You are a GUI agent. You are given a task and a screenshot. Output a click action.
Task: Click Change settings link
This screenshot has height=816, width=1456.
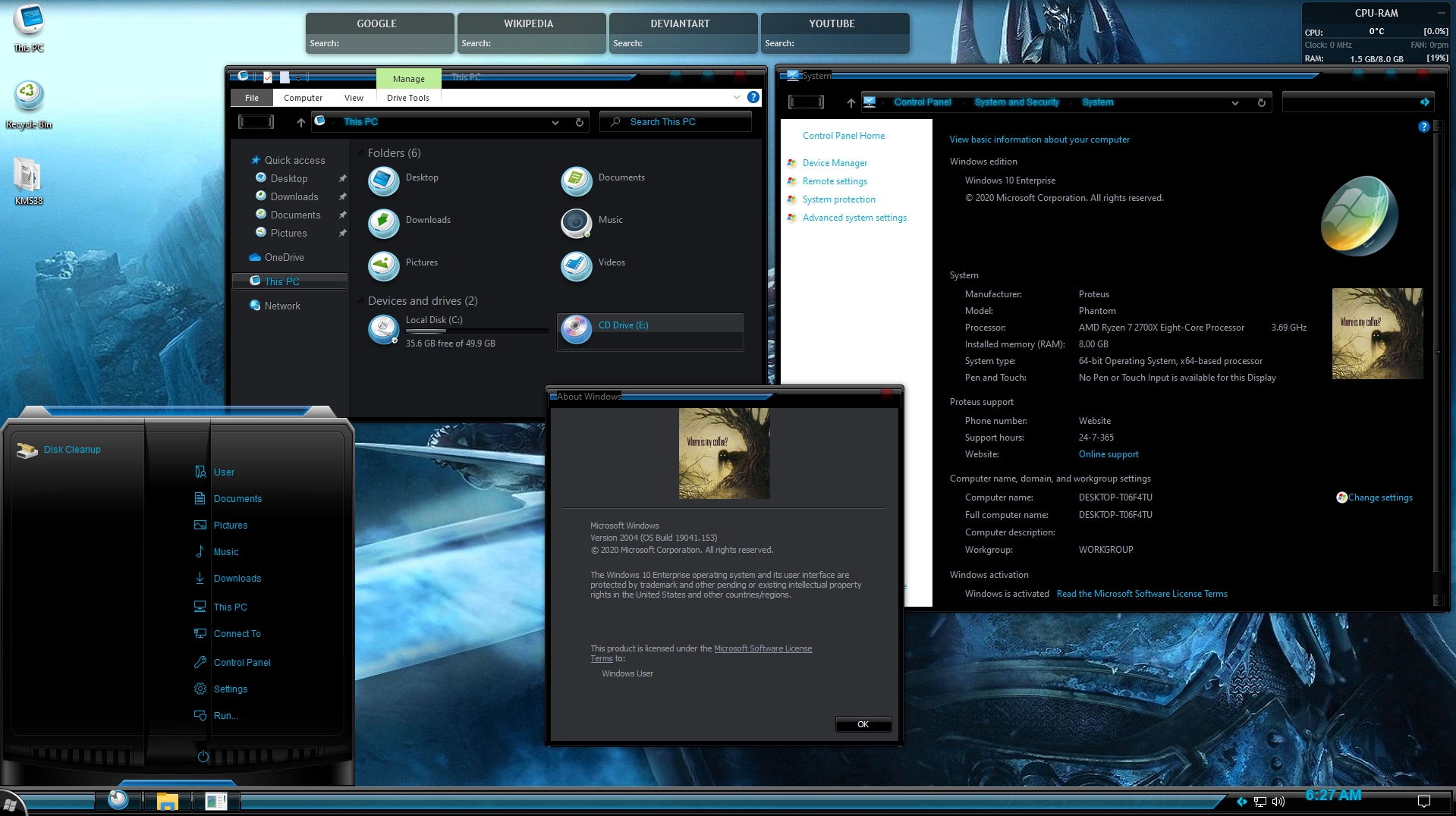tap(1380, 497)
